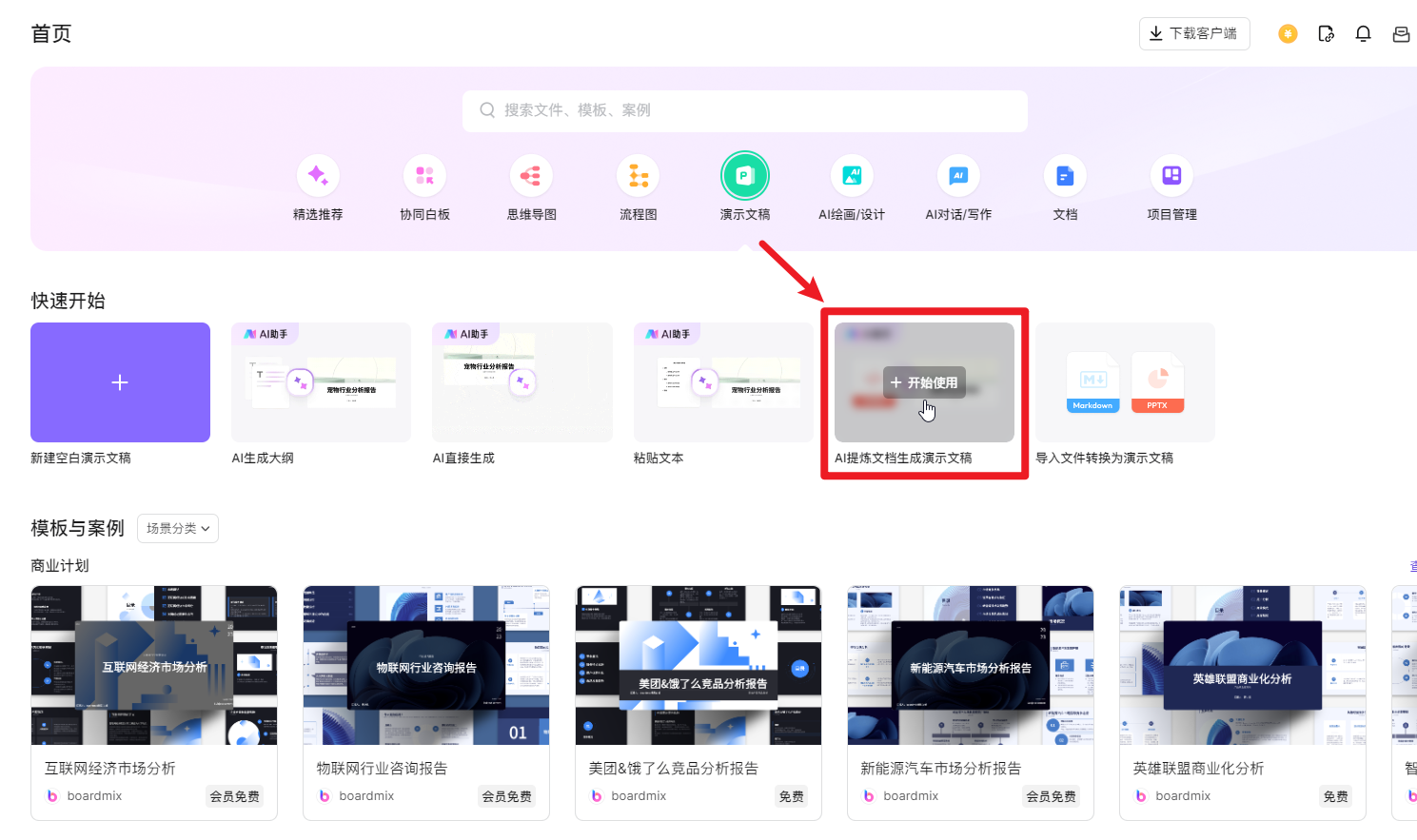Click the yellow membership coin icon
Viewport: 1417px width, 840px height.
1287,33
